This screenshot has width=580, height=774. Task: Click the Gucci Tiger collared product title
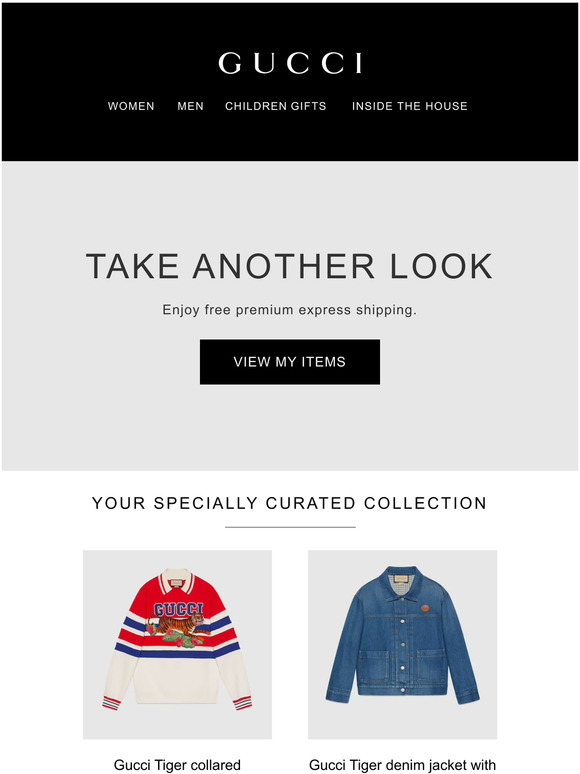(x=177, y=765)
